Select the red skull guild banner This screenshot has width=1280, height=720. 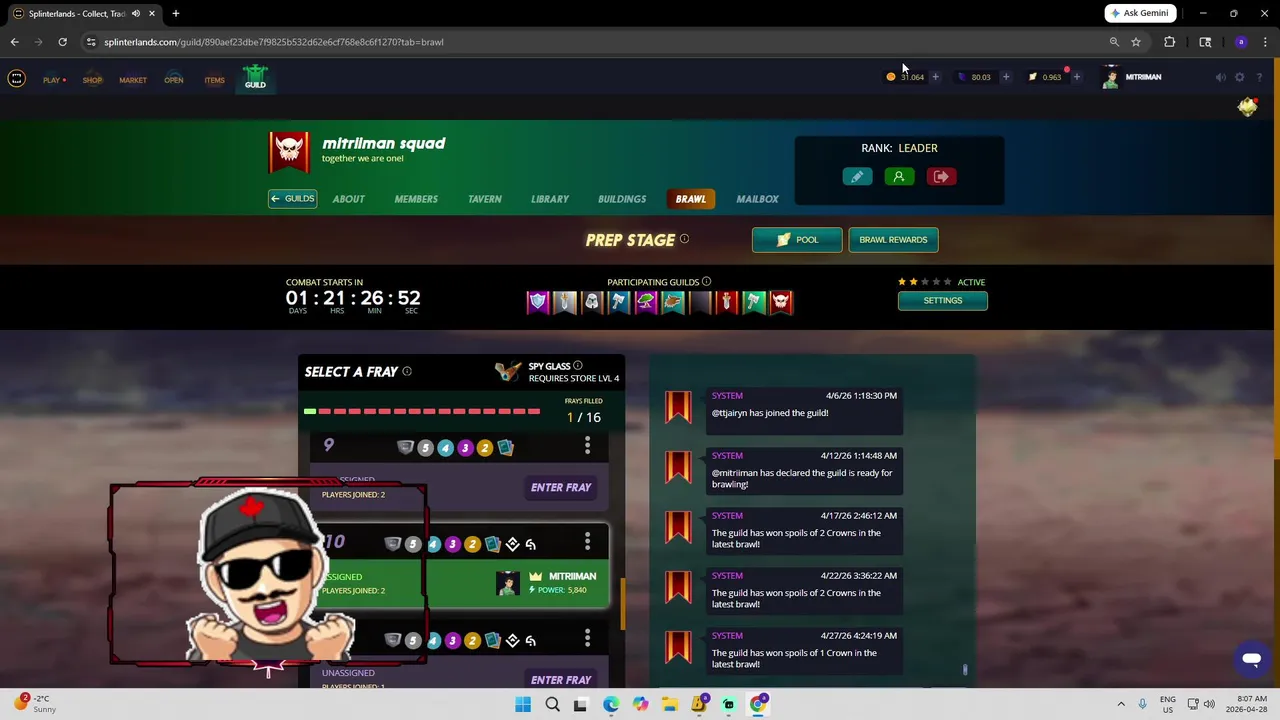pyautogui.click(x=781, y=302)
